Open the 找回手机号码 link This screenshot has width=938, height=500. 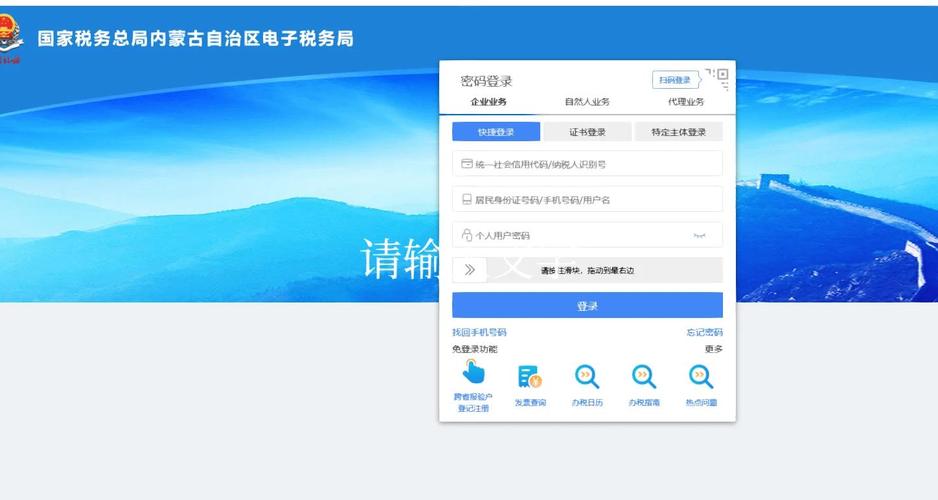(479, 332)
